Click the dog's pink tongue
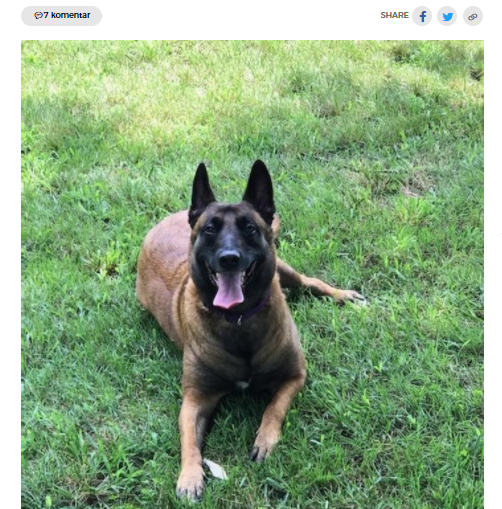 [x=229, y=290]
